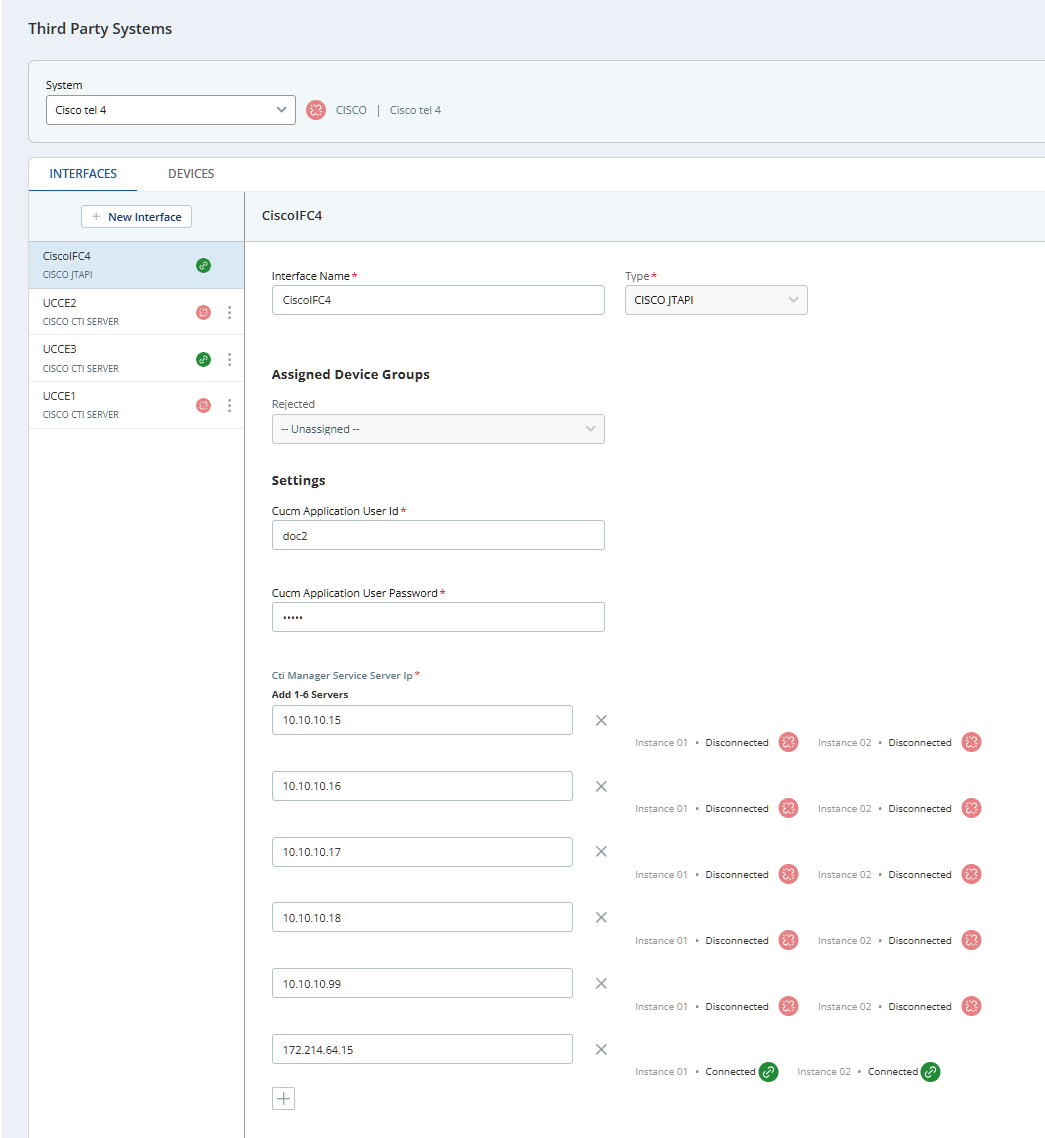Select the UCCE1 interface row
This screenshot has width=1045, height=1138.
point(136,405)
